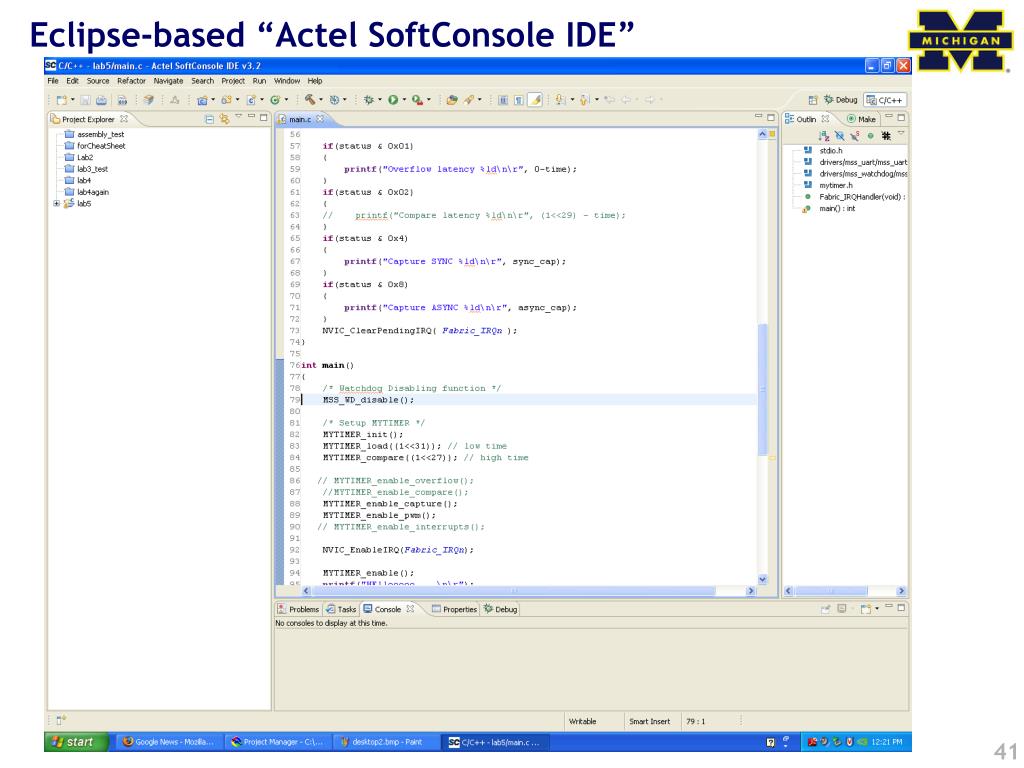Switch to the Tasks tab

(x=341, y=609)
